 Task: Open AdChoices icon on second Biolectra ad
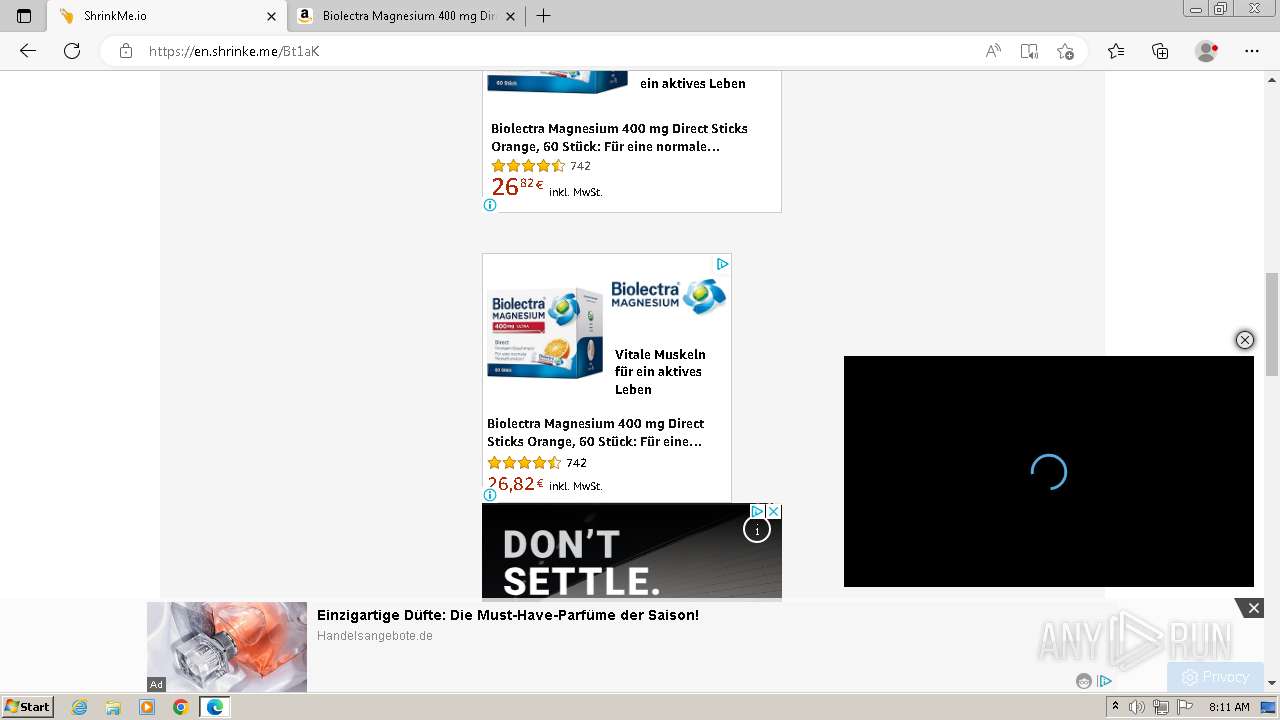point(722,264)
